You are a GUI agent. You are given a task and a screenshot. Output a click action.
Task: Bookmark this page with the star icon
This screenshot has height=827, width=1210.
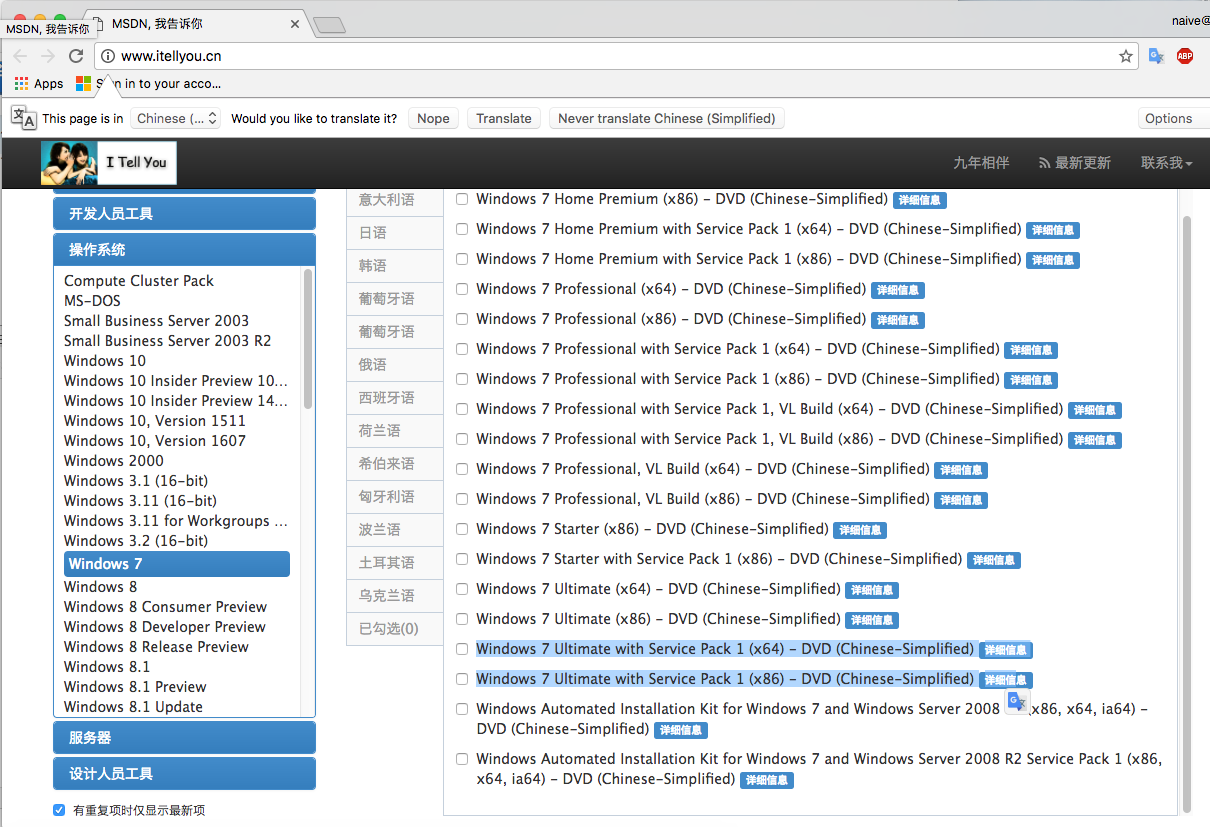[x=1126, y=56]
